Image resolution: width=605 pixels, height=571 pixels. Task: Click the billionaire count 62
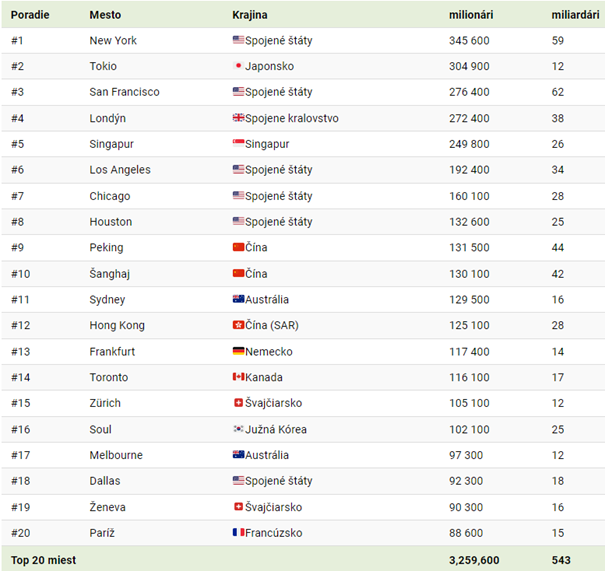click(x=558, y=92)
